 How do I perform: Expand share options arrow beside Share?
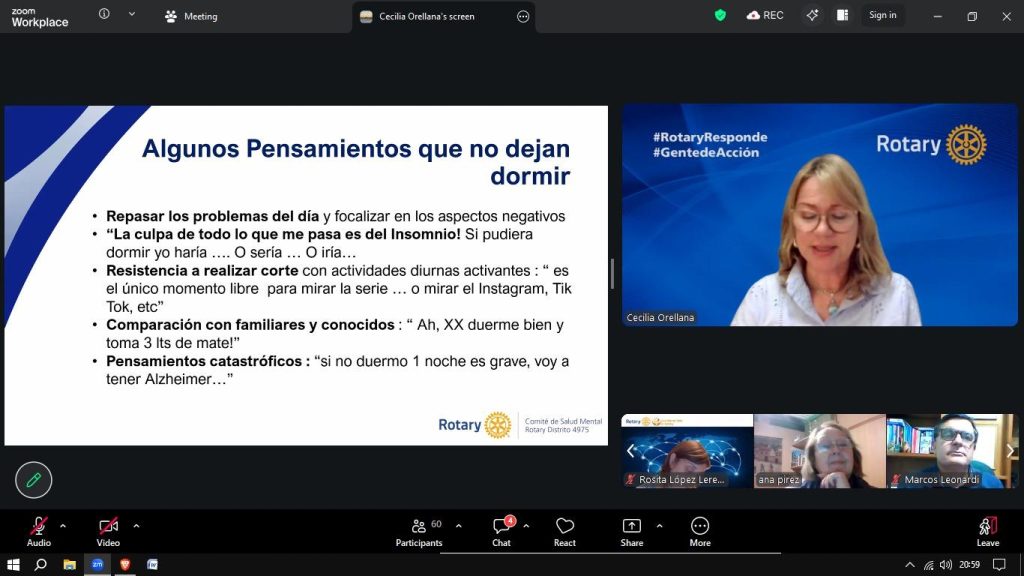point(659,526)
